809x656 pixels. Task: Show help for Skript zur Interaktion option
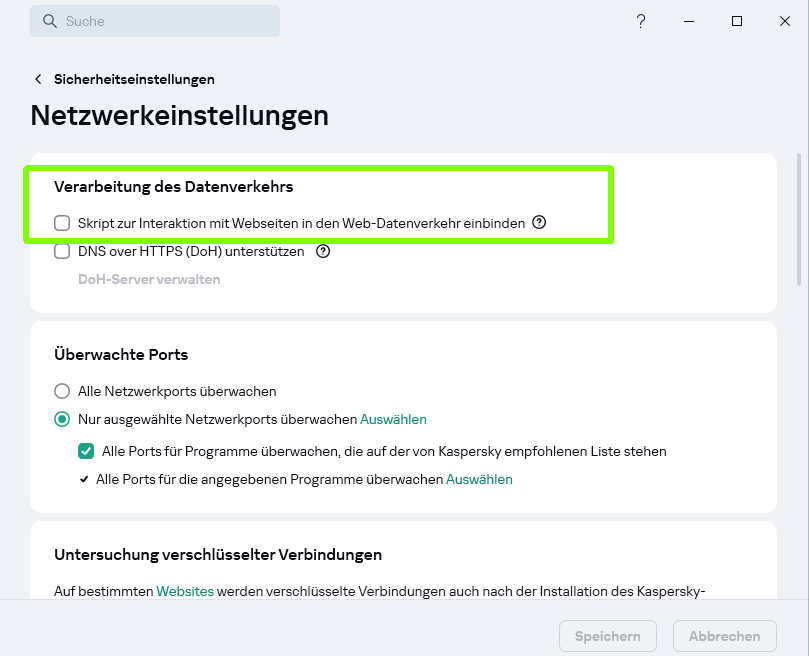pyautogui.click(x=539, y=222)
